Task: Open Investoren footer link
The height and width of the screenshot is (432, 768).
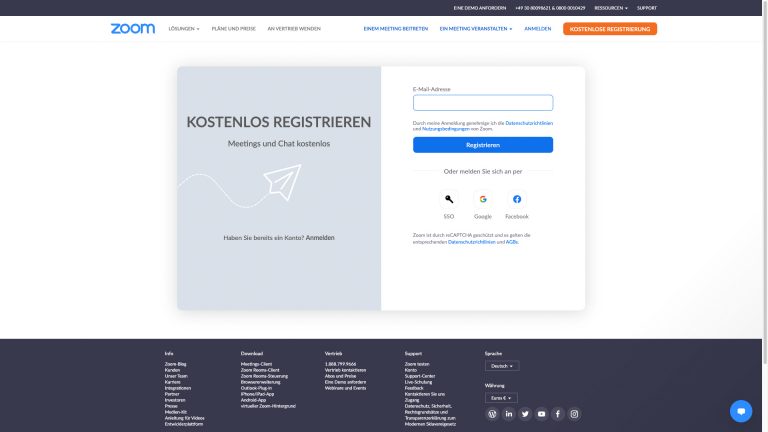Action: coord(175,400)
